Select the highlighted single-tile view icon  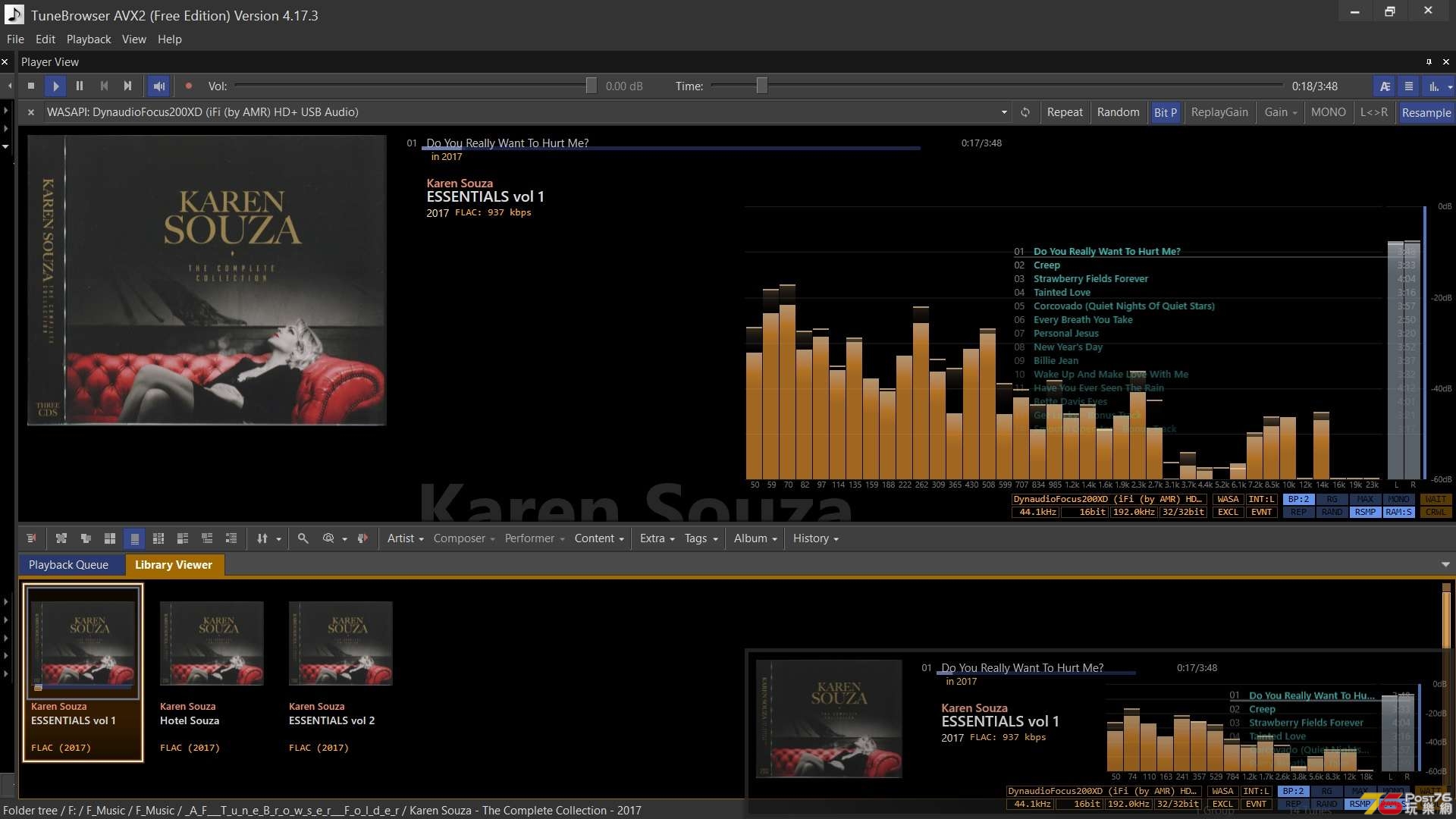pyautogui.click(x=134, y=538)
